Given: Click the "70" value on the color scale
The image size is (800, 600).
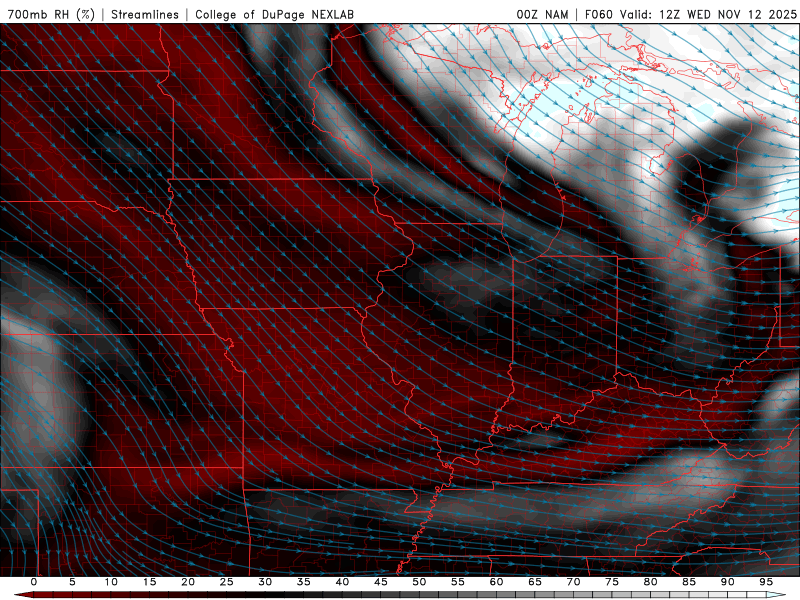Looking at the screenshot, I should click(x=573, y=582).
